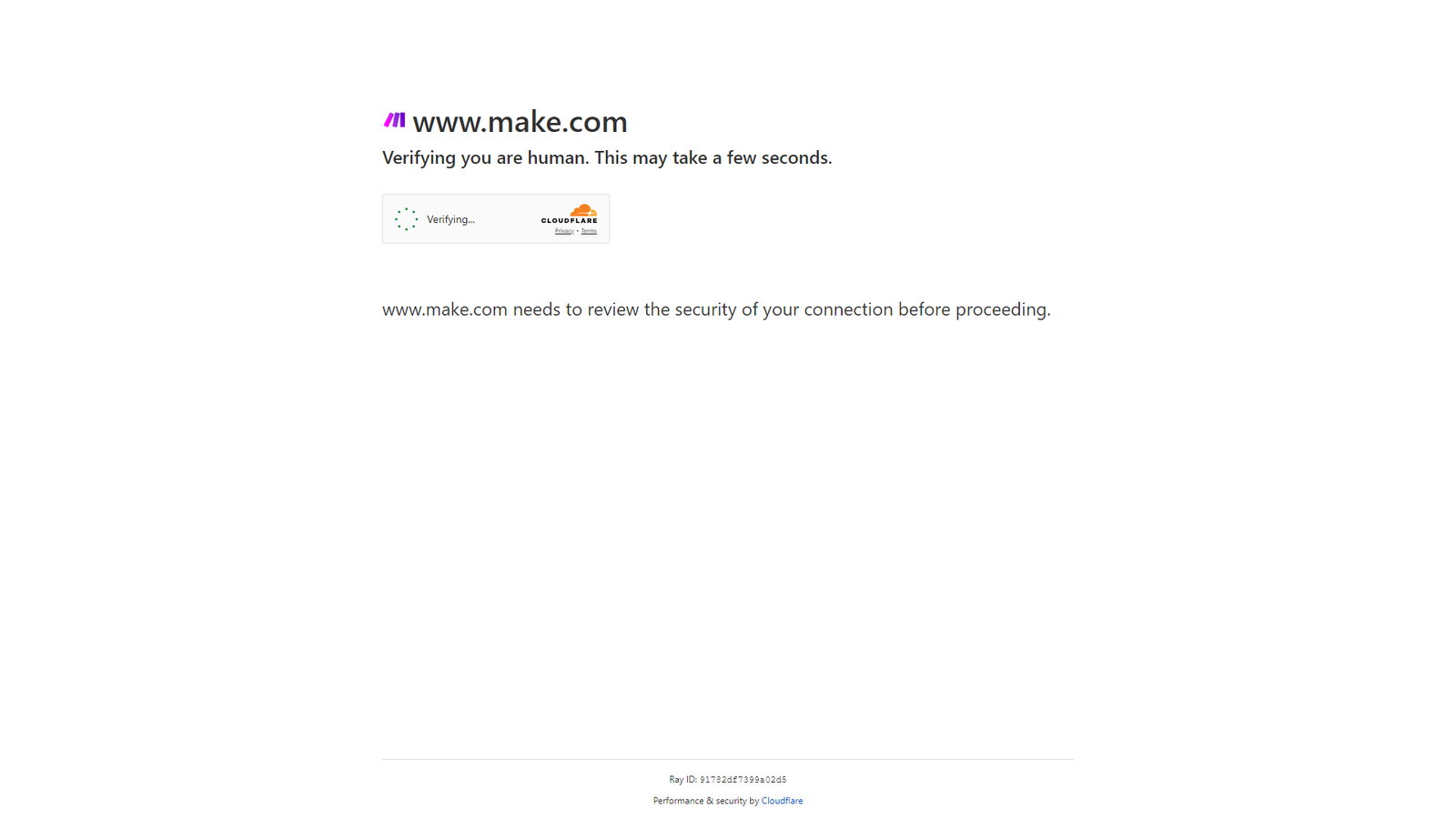Click the orange Cloudflare cloud logo
Viewport: 1456px width, 819px height.
click(x=583, y=210)
